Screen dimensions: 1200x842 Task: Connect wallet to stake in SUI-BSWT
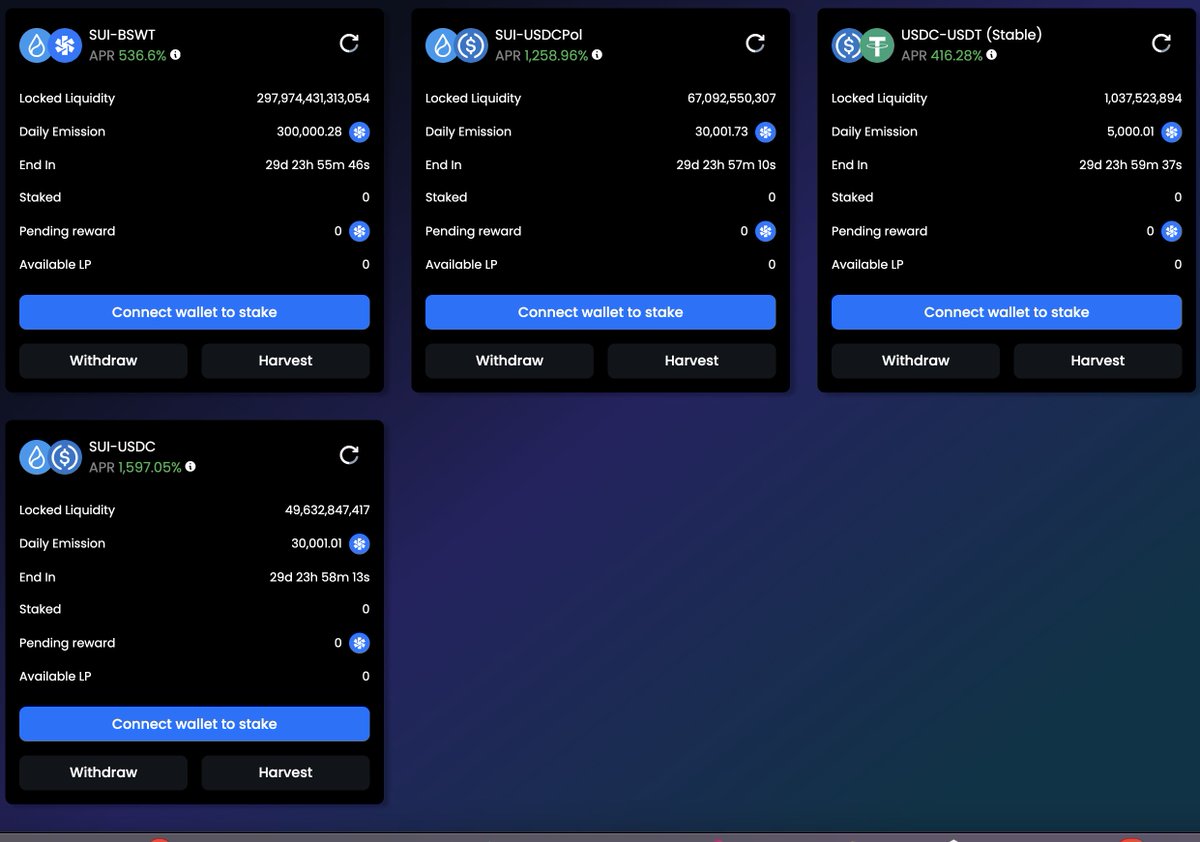coord(194,312)
